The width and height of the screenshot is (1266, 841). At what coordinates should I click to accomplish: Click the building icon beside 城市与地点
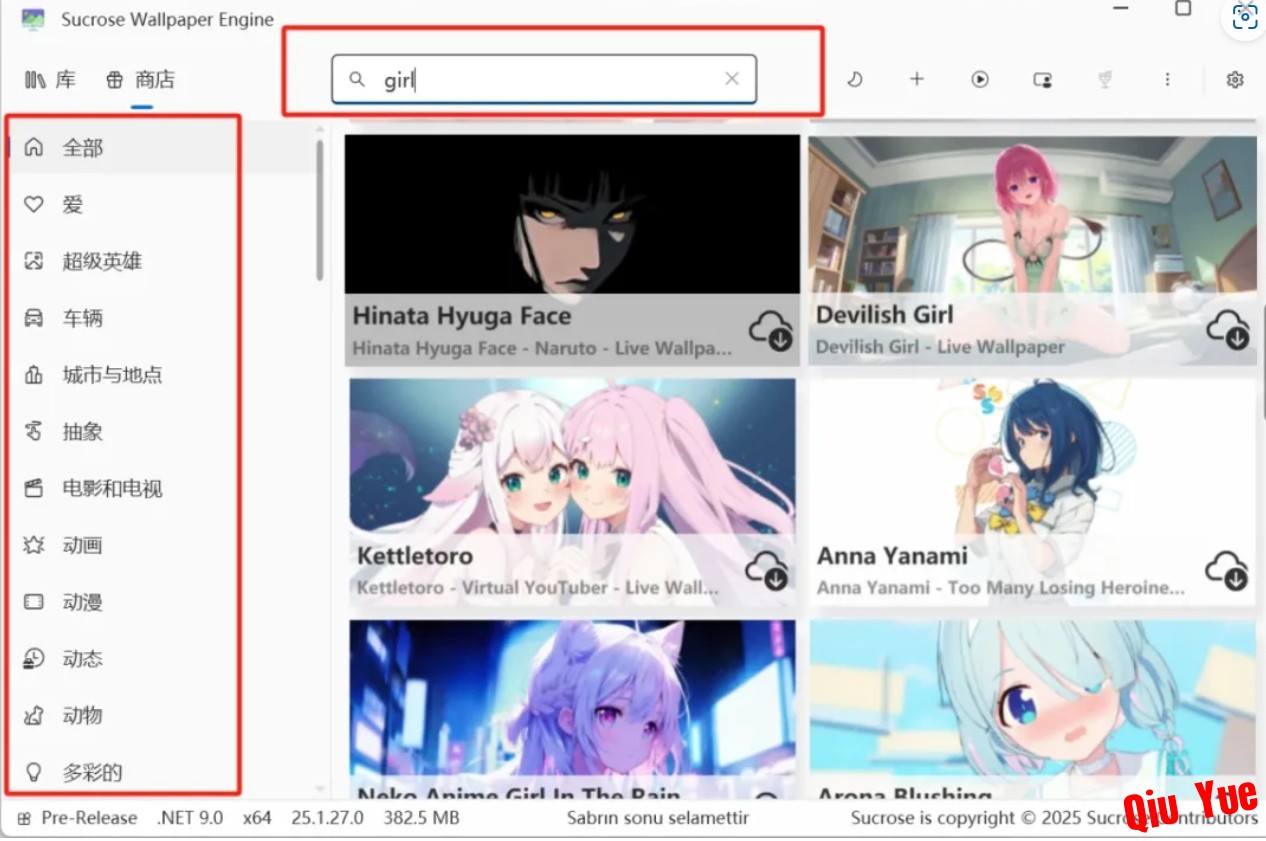[x=34, y=376]
